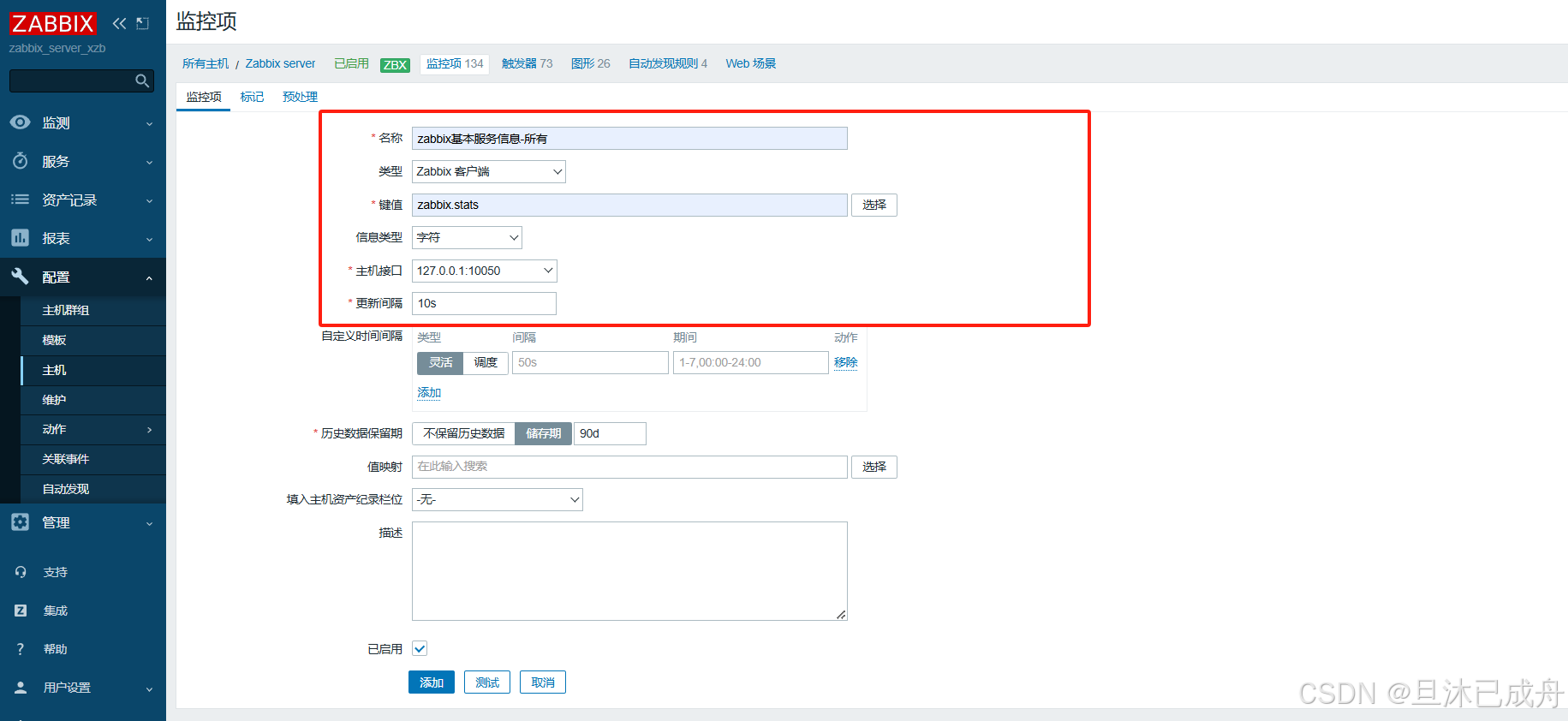Click the 取消 button

pos(543,682)
